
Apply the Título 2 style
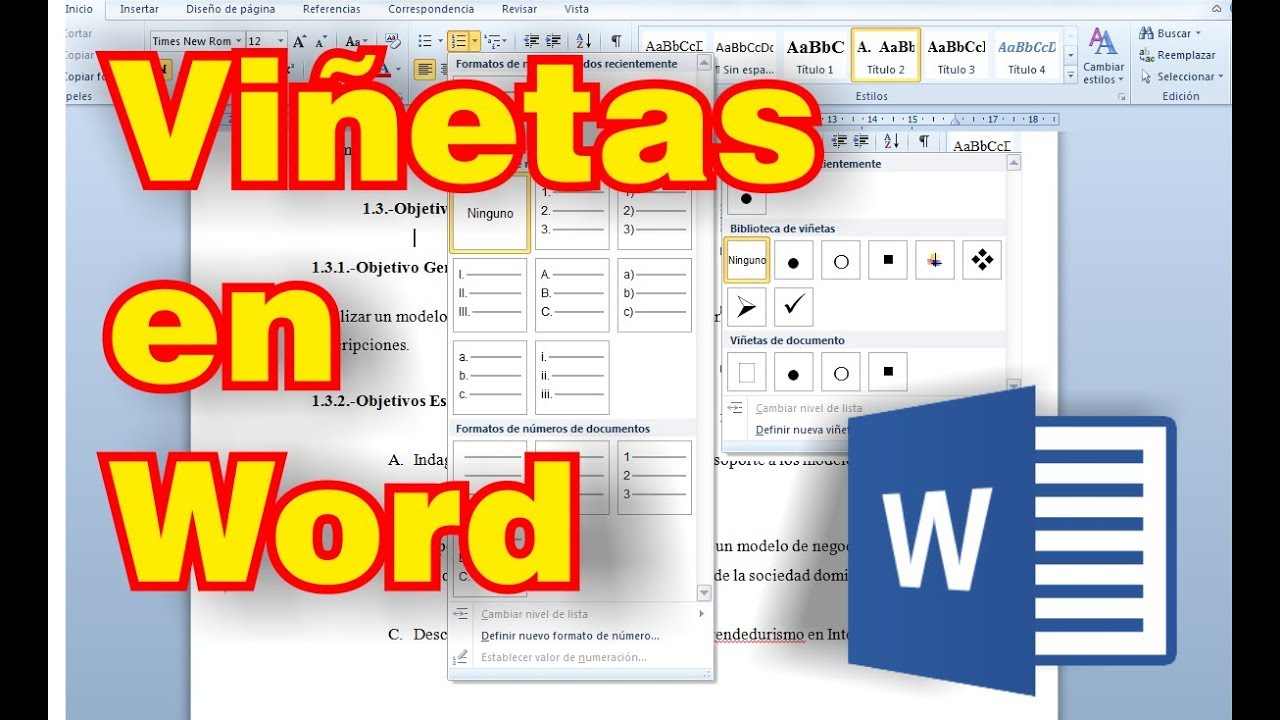886,55
